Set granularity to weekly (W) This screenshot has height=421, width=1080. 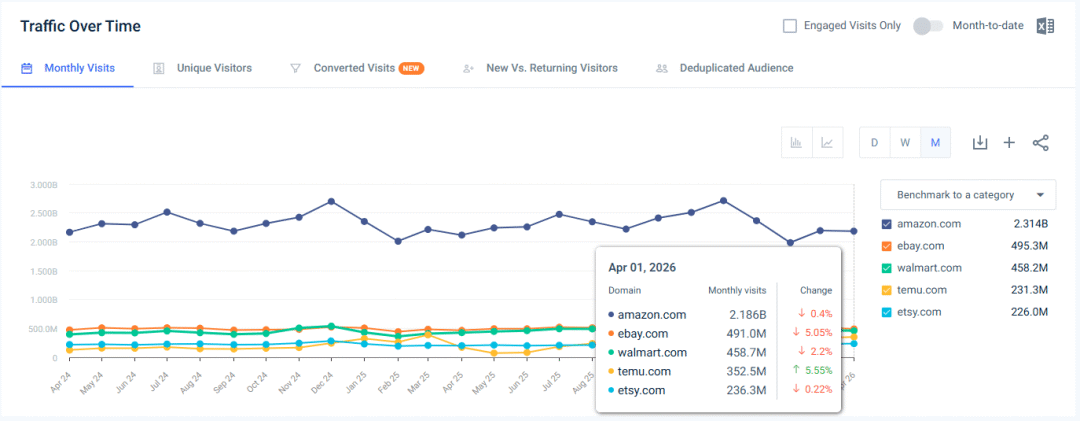coord(905,143)
